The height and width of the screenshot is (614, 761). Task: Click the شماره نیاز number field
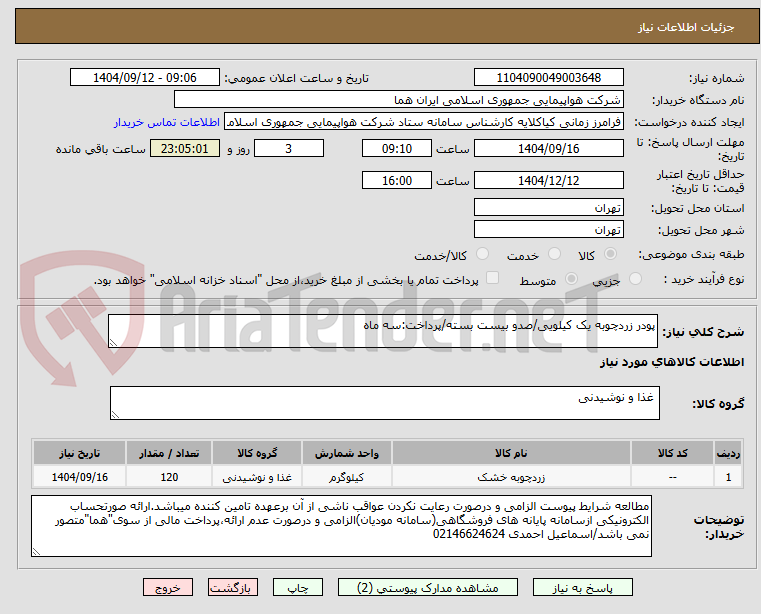point(548,78)
